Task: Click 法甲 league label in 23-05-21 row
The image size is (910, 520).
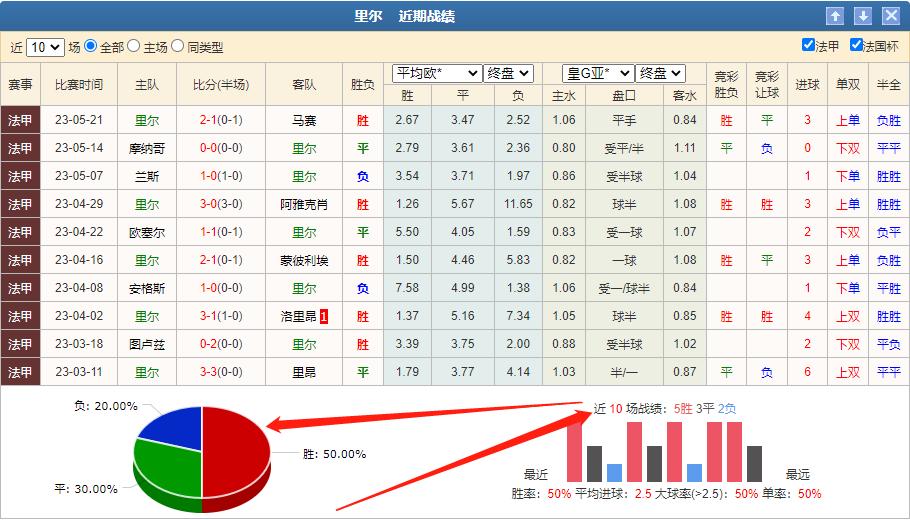Action: click(20, 120)
